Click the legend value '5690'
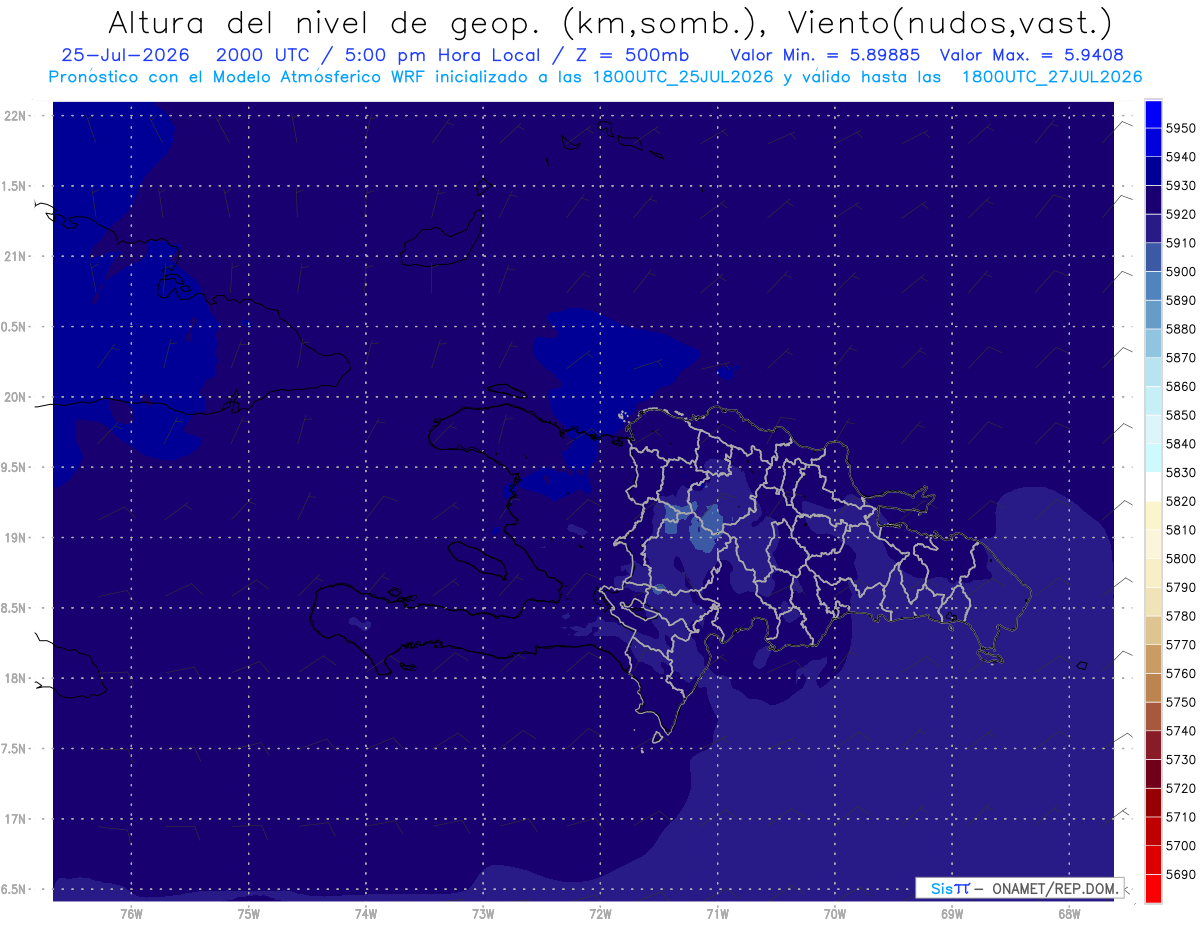The width and height of the screenshot is (1200, 927). click(x=1181, y=874)
